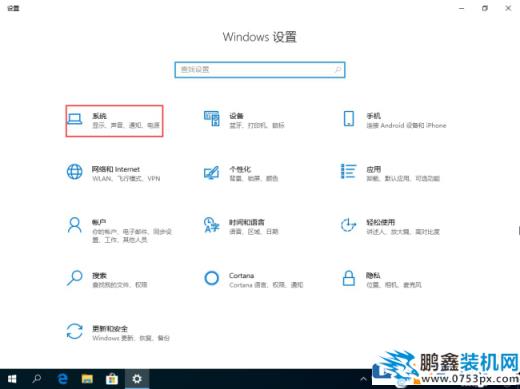
Task: Open the 个性化 (Personalization) icon
Action: [x=212, y=173]
